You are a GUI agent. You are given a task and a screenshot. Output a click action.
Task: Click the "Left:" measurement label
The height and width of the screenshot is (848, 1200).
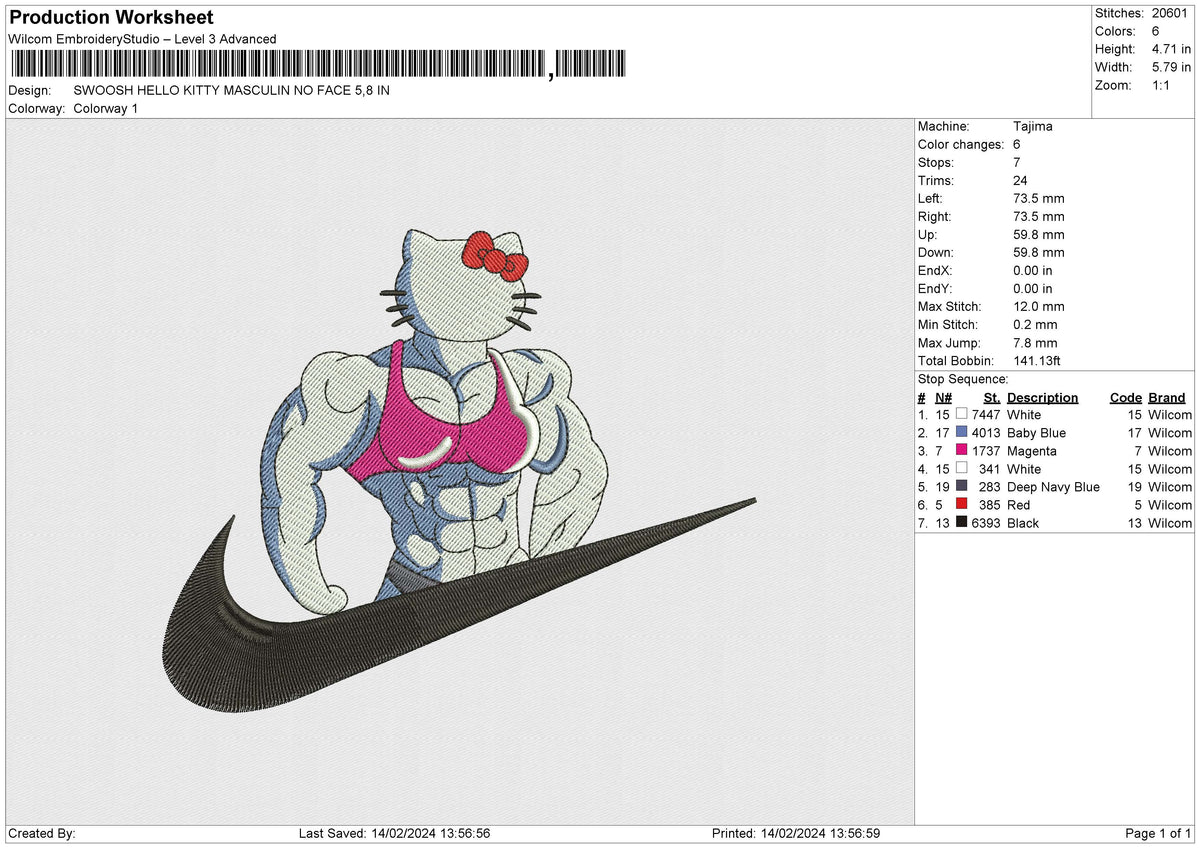[x=932, y=198]
